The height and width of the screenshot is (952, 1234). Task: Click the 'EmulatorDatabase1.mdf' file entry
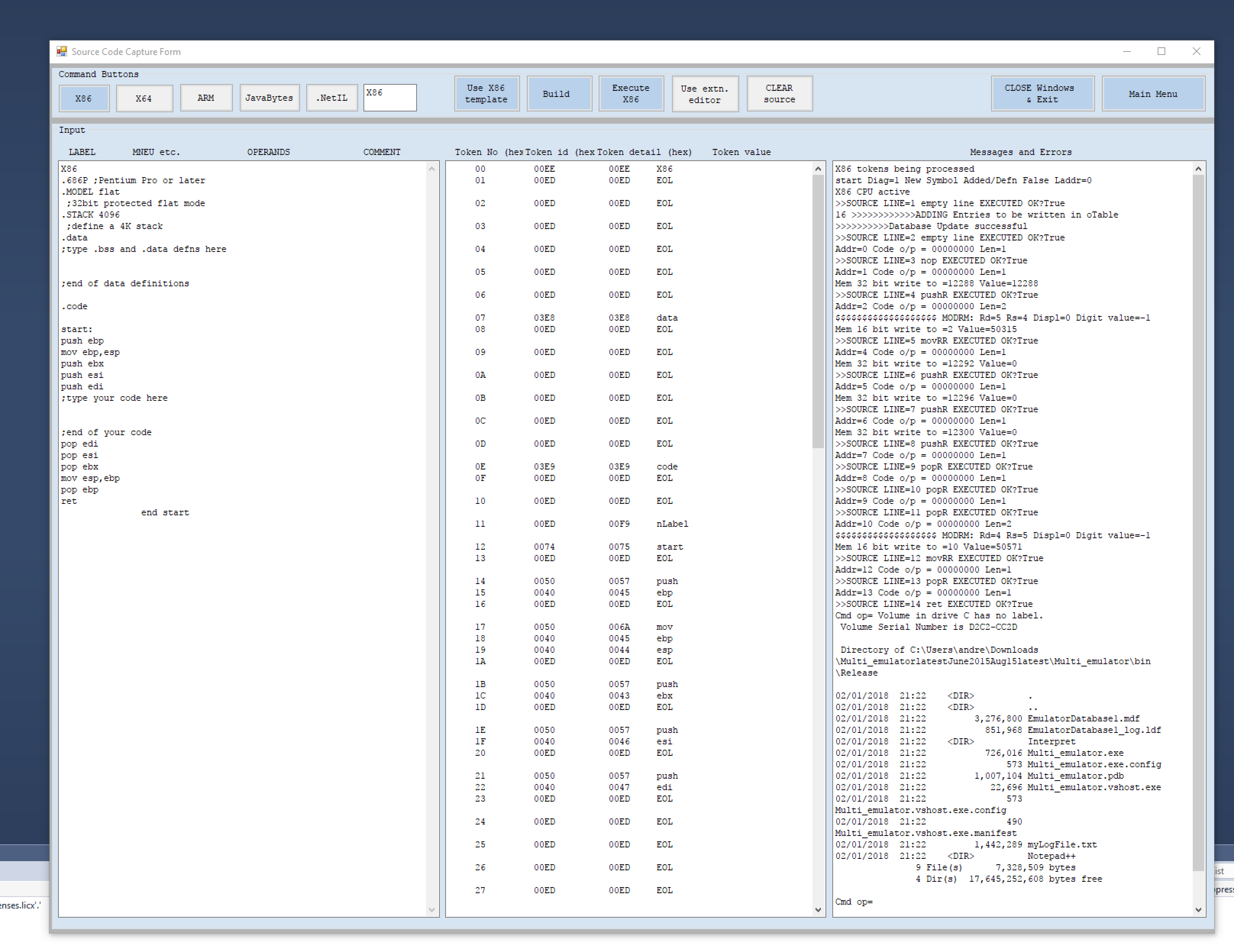[1083, 719]
